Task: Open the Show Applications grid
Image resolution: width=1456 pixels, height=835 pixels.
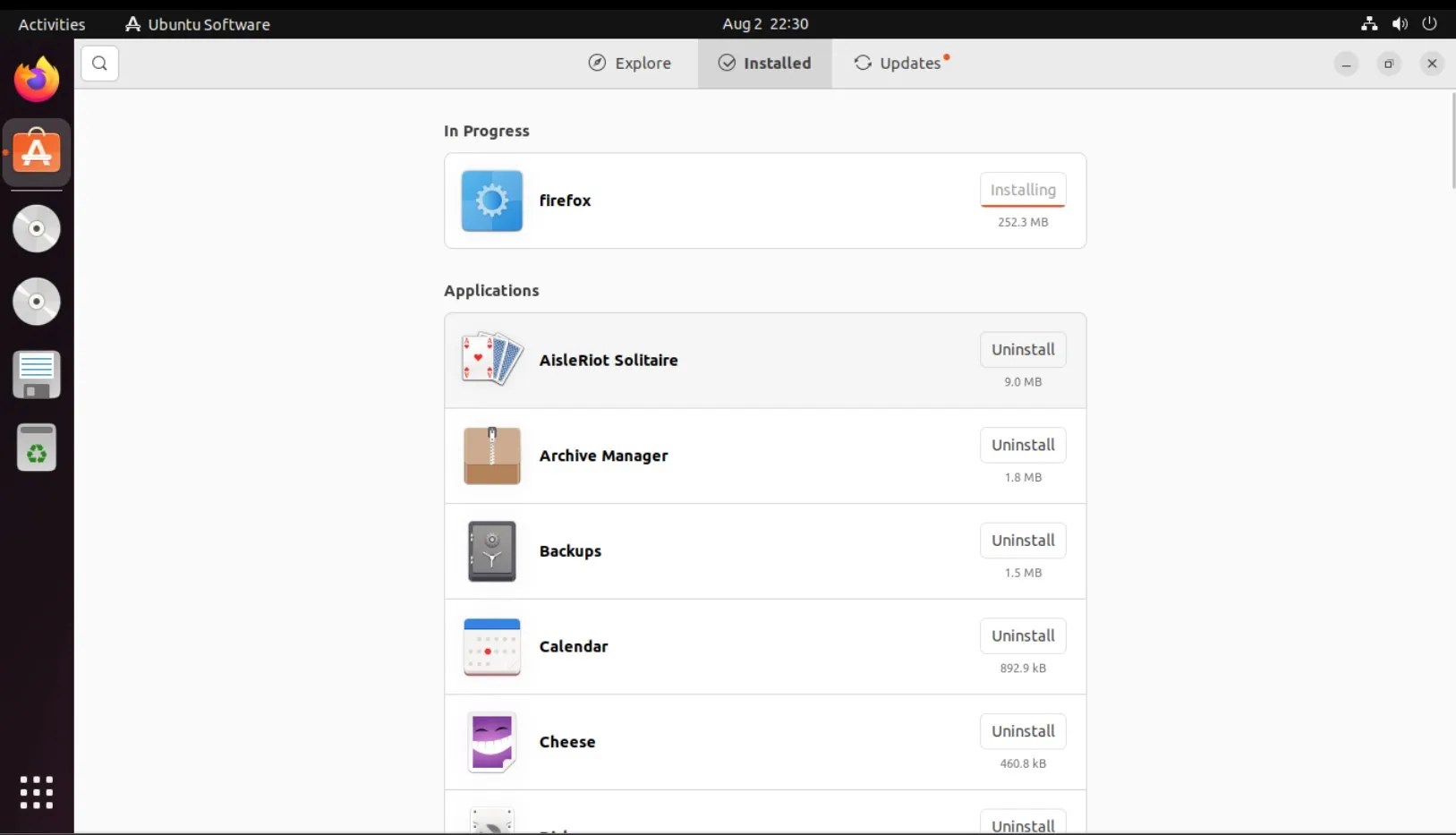Action: (x=36, y=792)
